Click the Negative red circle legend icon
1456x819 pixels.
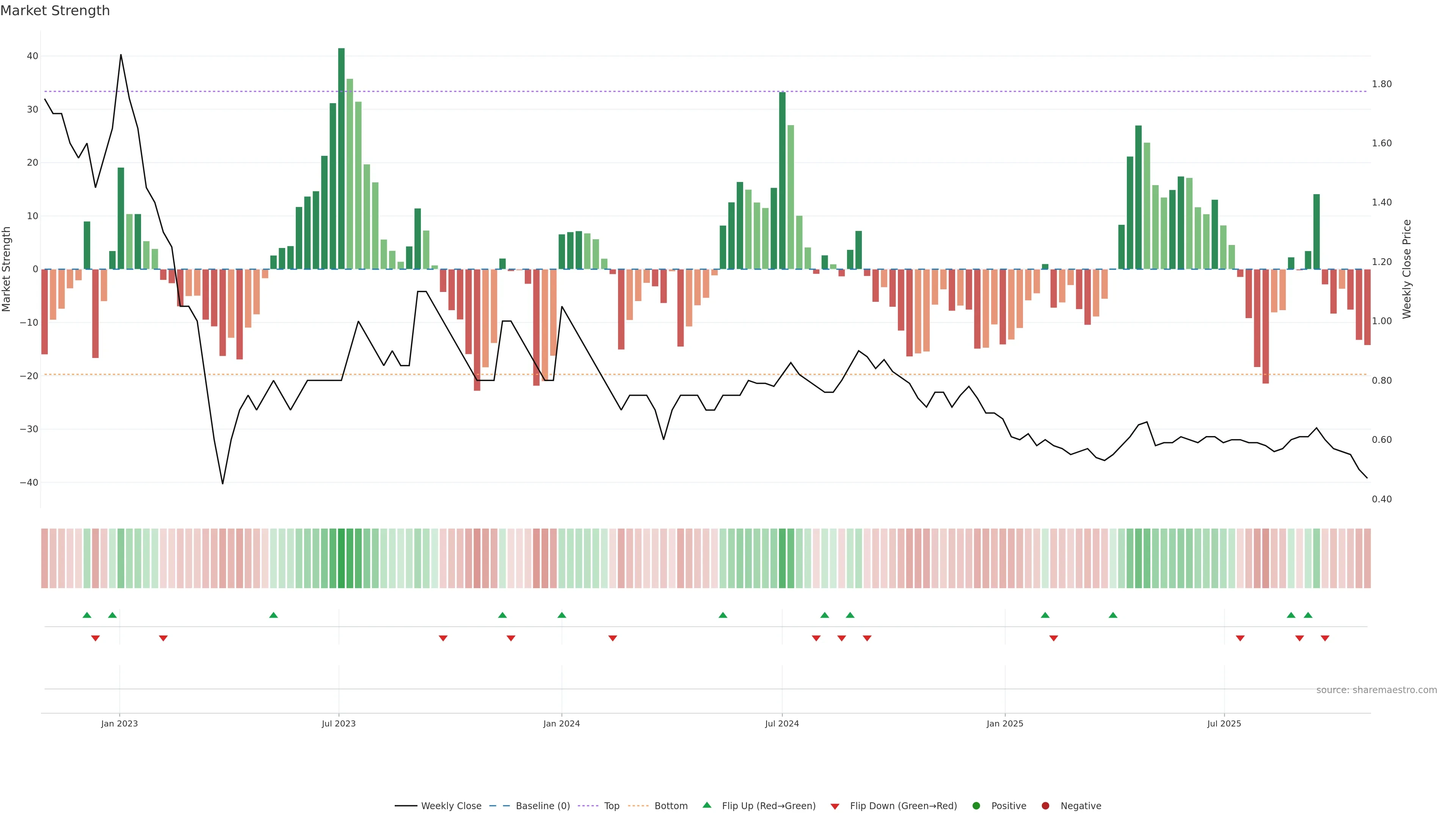[x=1045, y=806]
